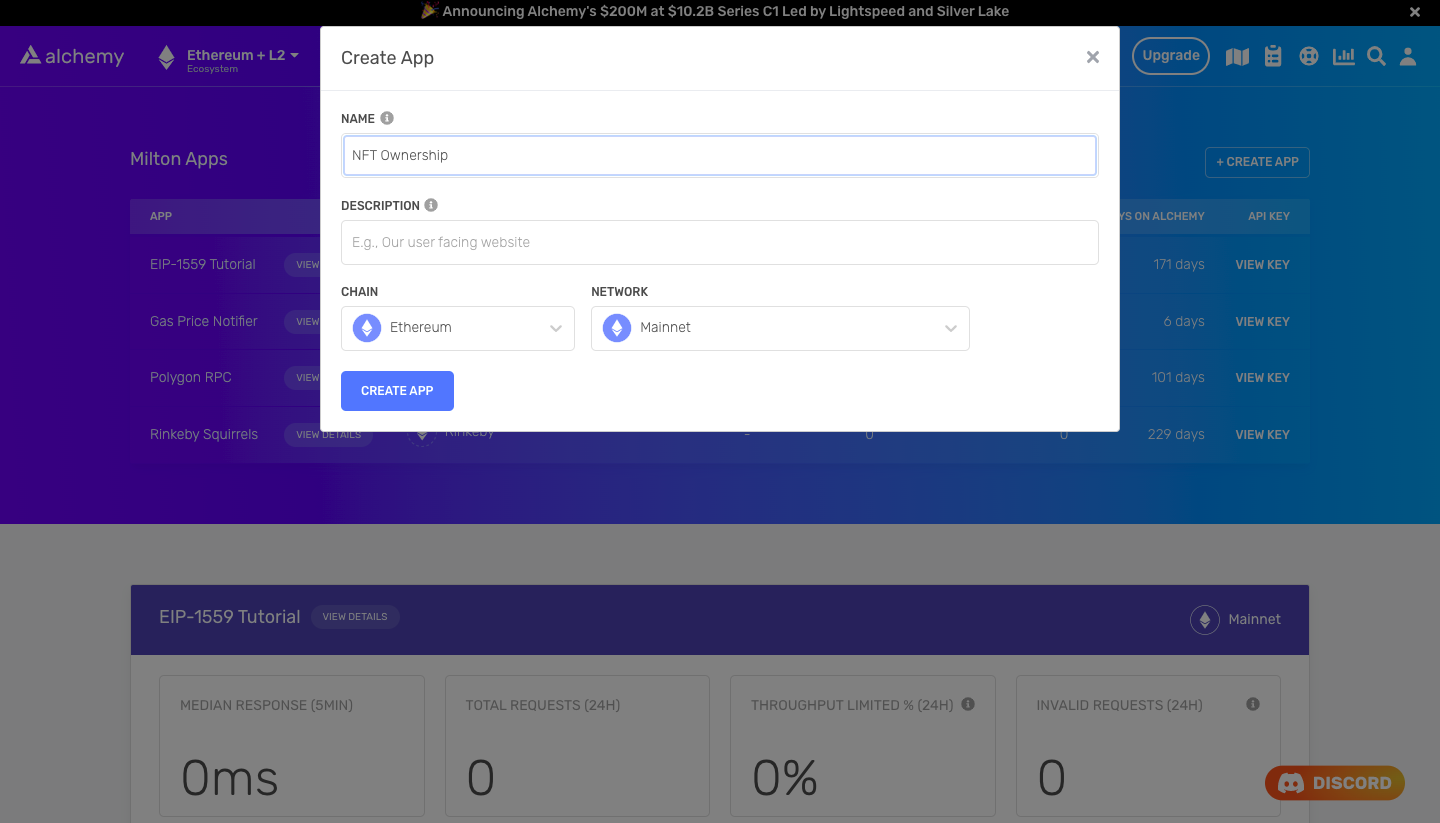Screen dimensions: 1440x823
Task: Open the Chain dropdown showing Ethereum
Action: 457,327
